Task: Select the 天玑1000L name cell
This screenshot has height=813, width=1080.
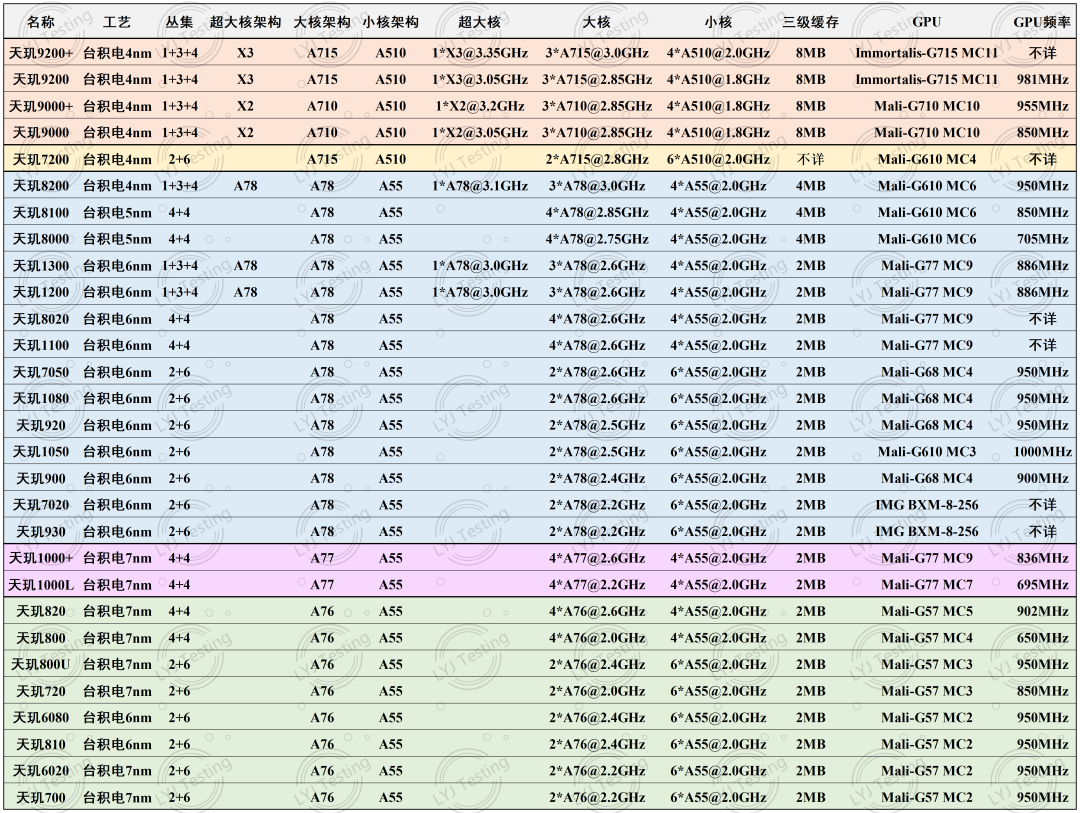Action: click(41, 585)
